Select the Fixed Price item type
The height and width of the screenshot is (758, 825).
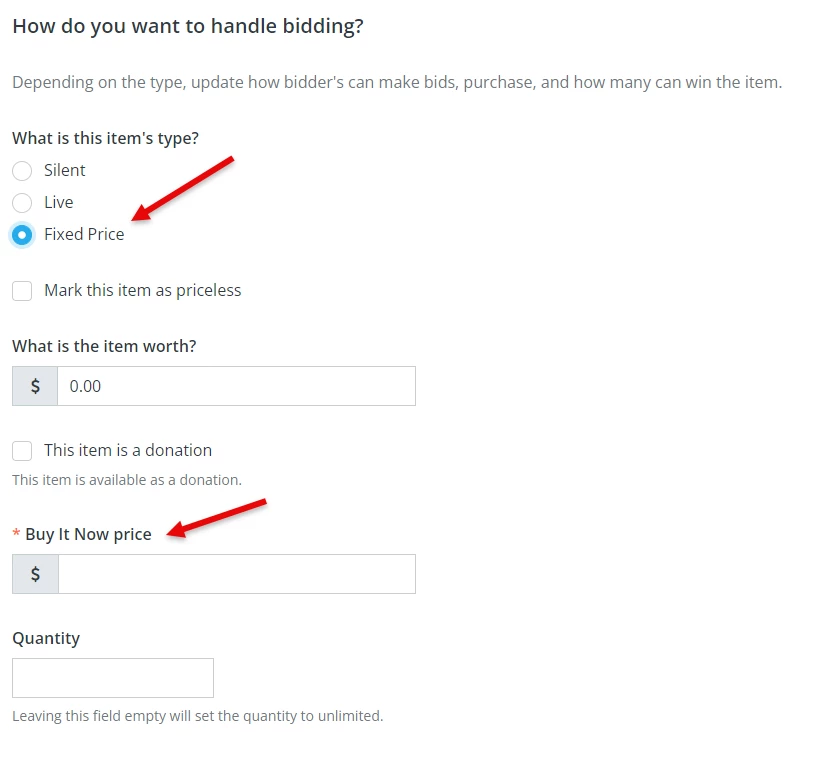pos(22,234)
